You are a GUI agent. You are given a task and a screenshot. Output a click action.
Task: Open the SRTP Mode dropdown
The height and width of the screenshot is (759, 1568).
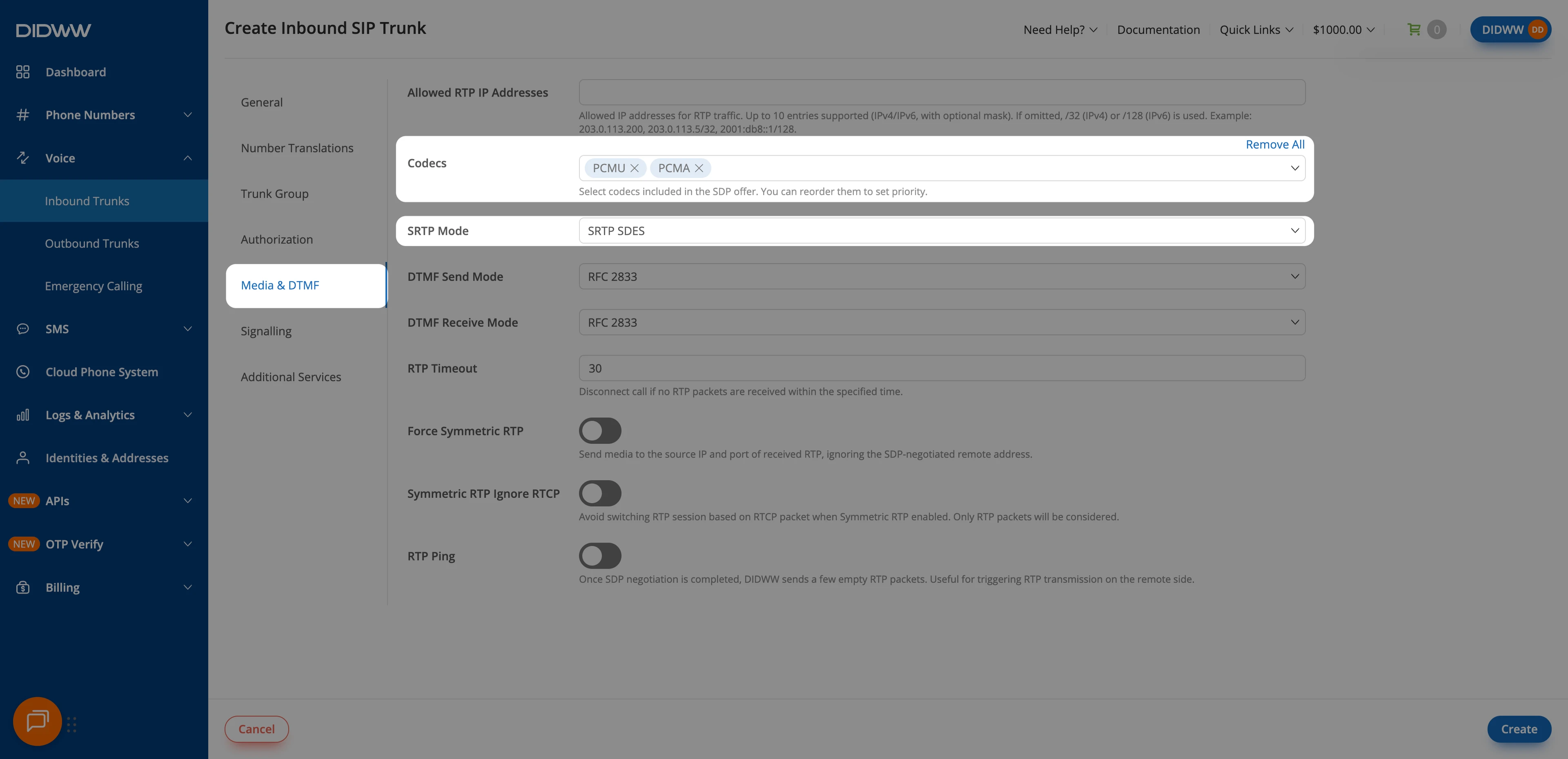pos(942,231)
